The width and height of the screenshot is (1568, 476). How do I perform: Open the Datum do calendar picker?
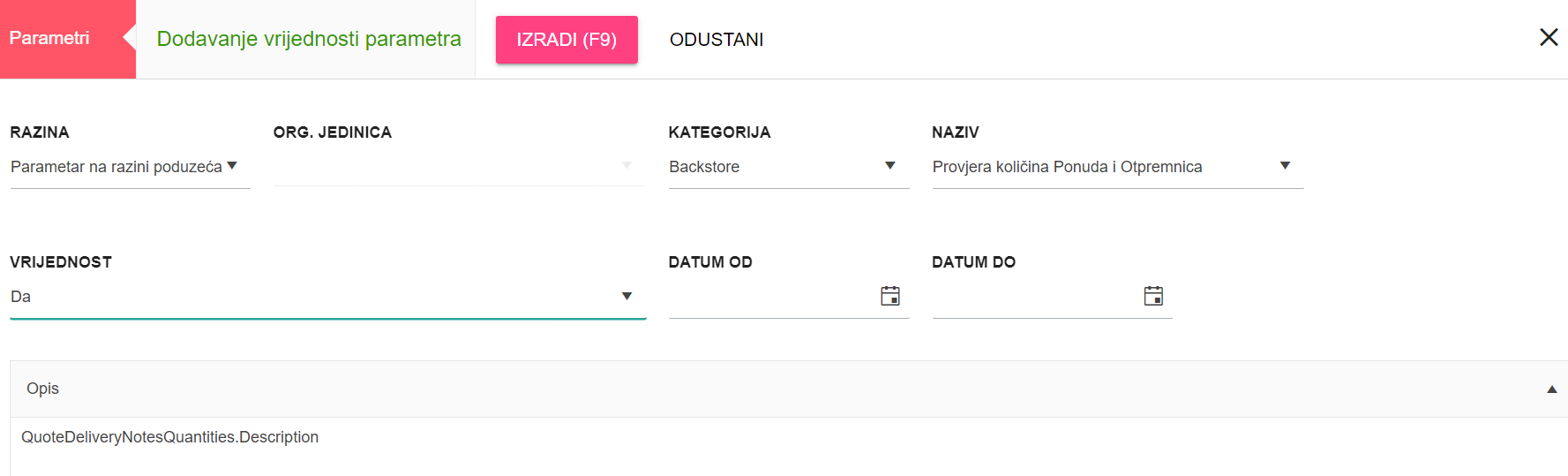click(x=1153, y=296)
